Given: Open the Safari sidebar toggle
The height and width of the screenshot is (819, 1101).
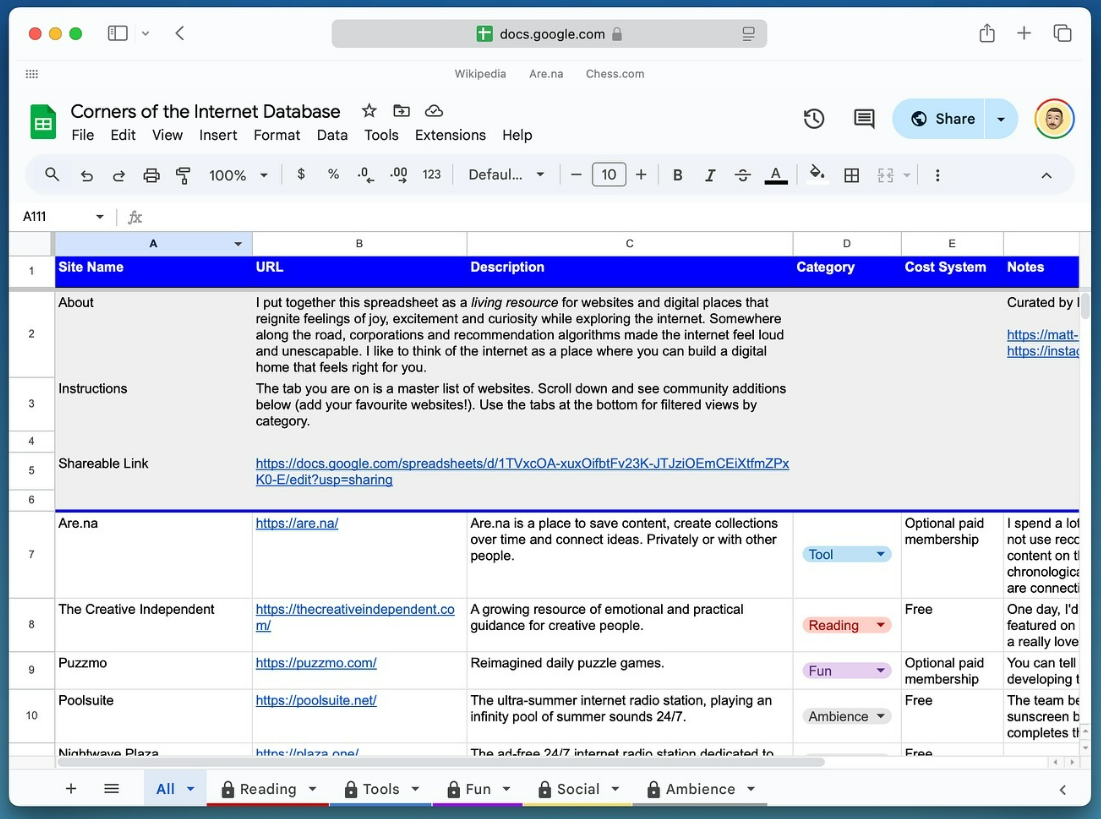Looking at the screenshot, I should (117, 33).
